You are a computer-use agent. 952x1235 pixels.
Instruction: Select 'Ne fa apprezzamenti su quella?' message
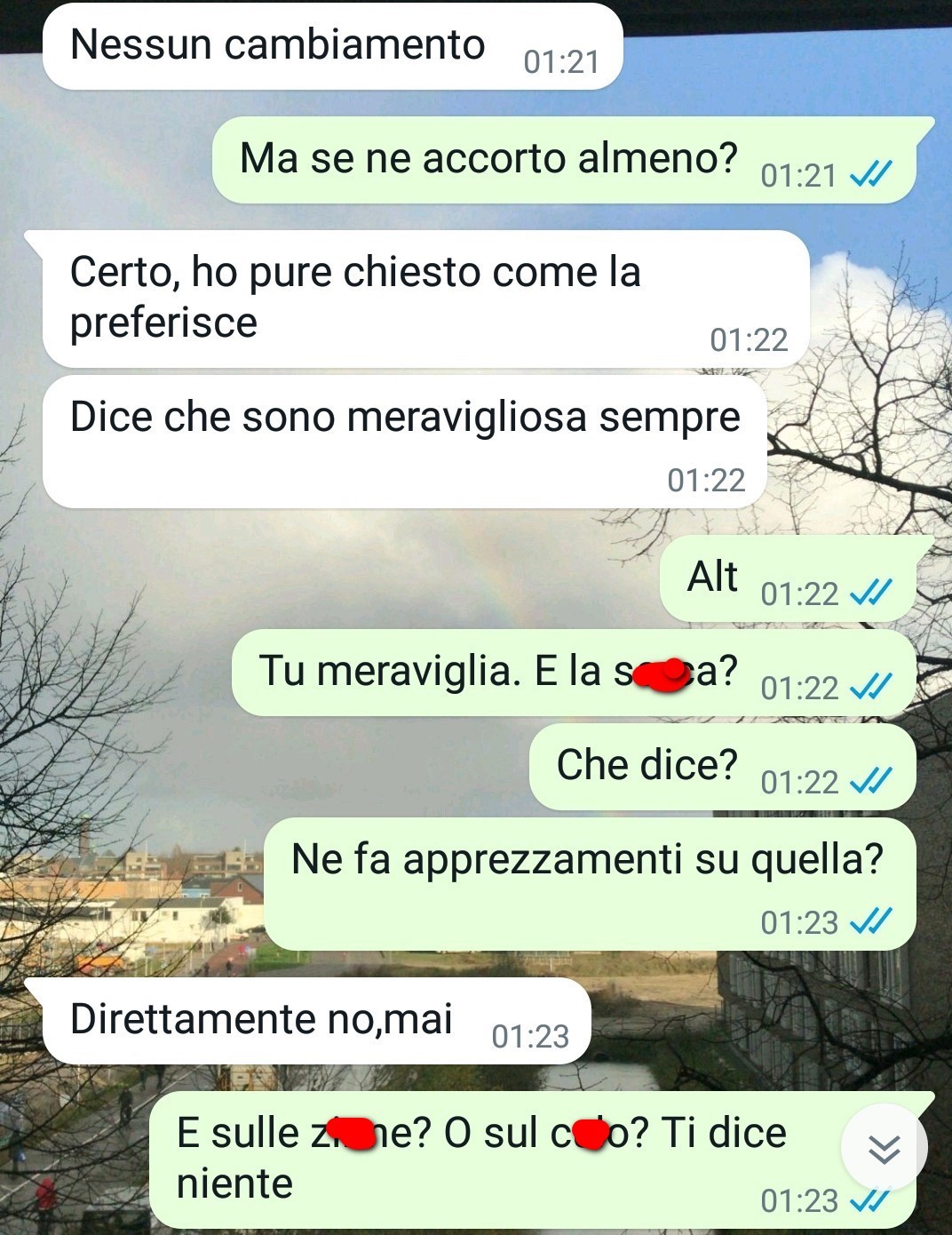(x=590, y=884)
